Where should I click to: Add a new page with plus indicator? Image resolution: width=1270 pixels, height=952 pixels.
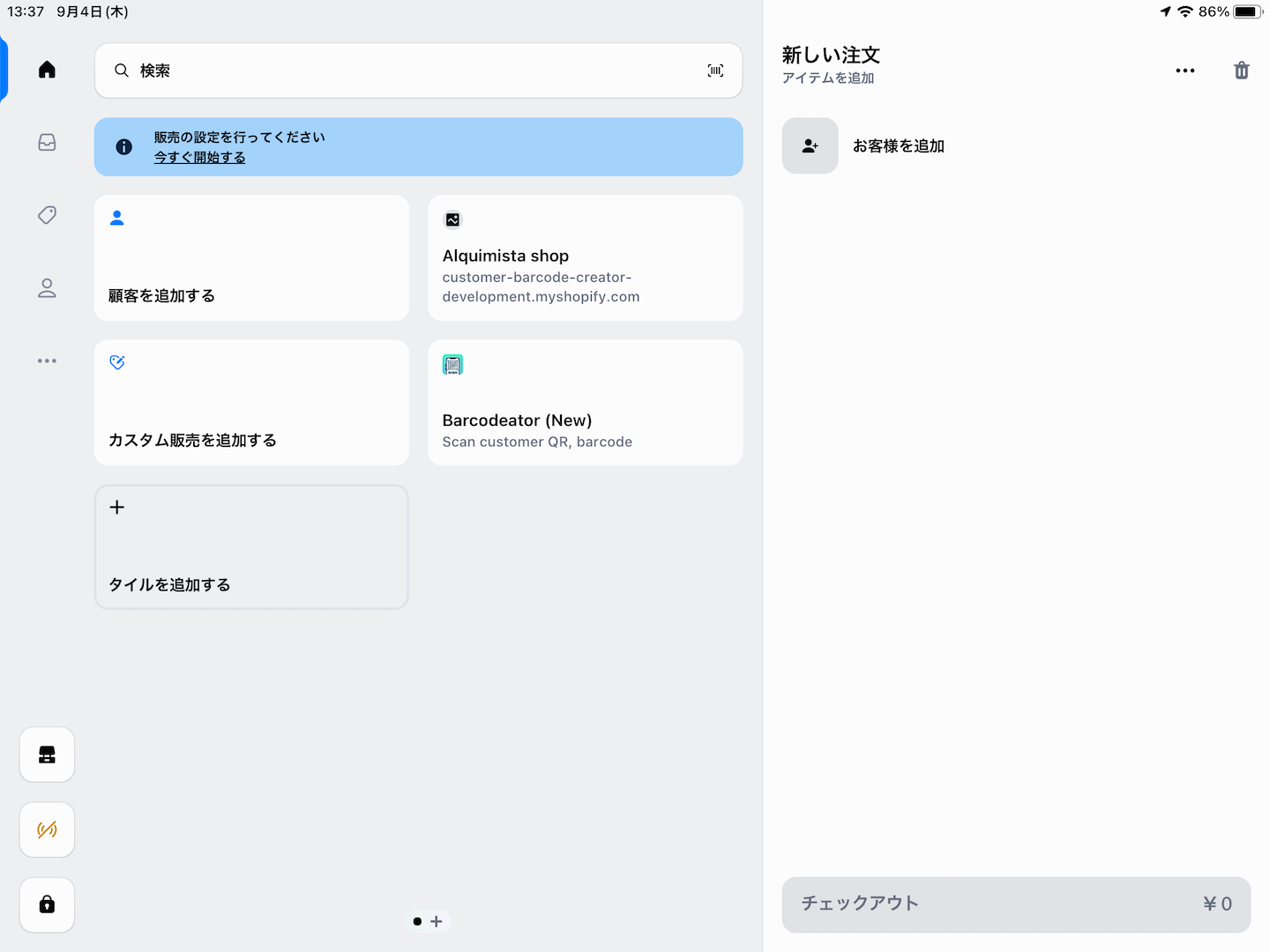tap(437, 921)
